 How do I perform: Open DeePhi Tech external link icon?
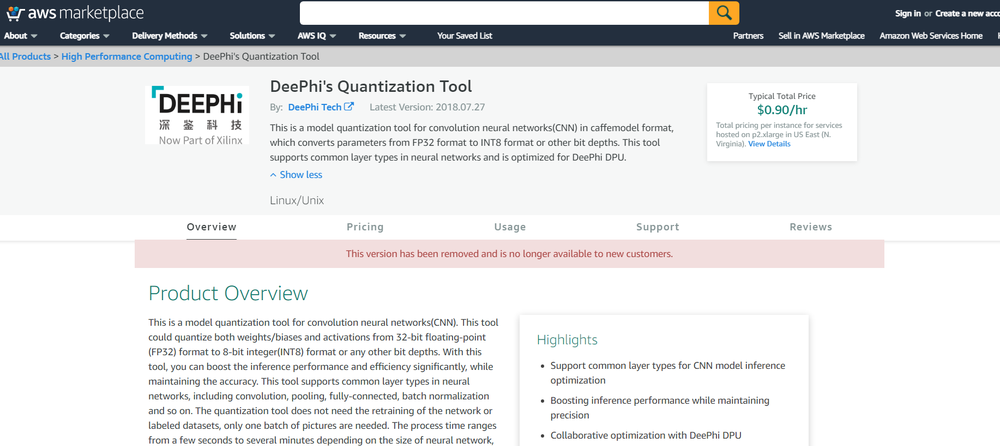point(349,107)
